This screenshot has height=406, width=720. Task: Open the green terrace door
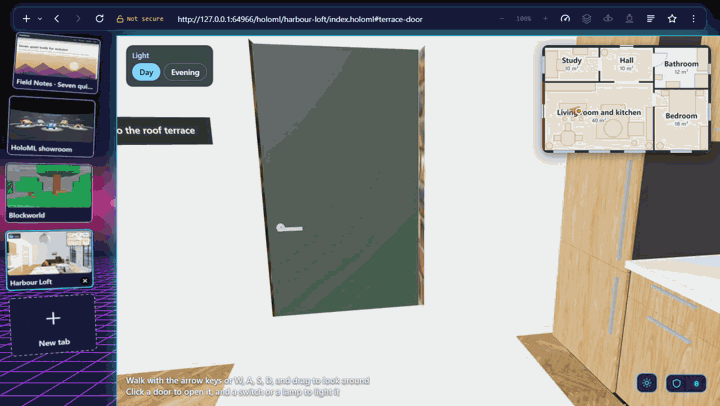click(x=340, y=179)
